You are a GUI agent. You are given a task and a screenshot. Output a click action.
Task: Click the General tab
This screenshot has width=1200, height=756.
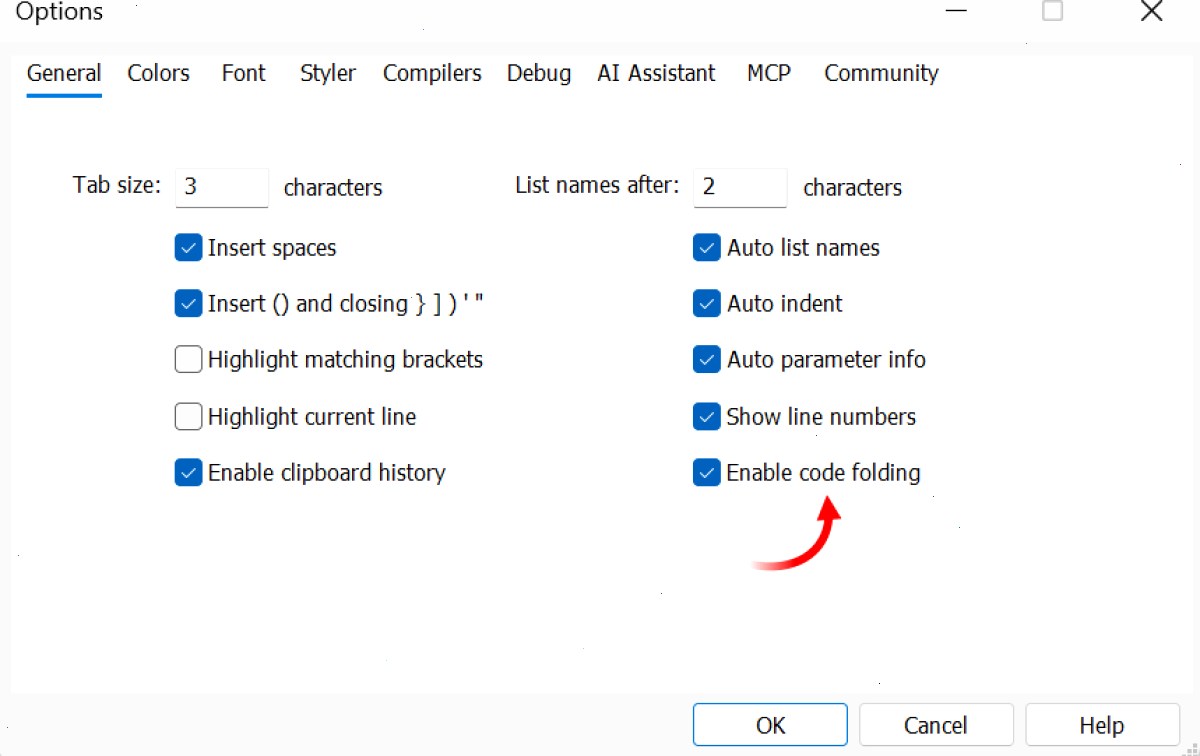64,73
